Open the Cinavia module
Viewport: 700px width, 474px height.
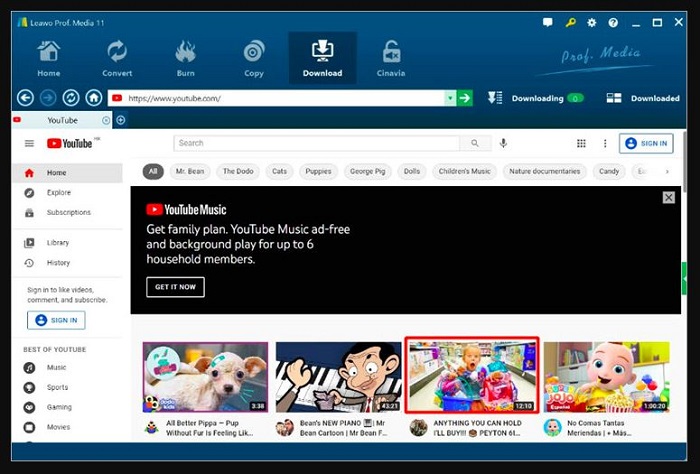pyautogui.click(x=391, y=58)
